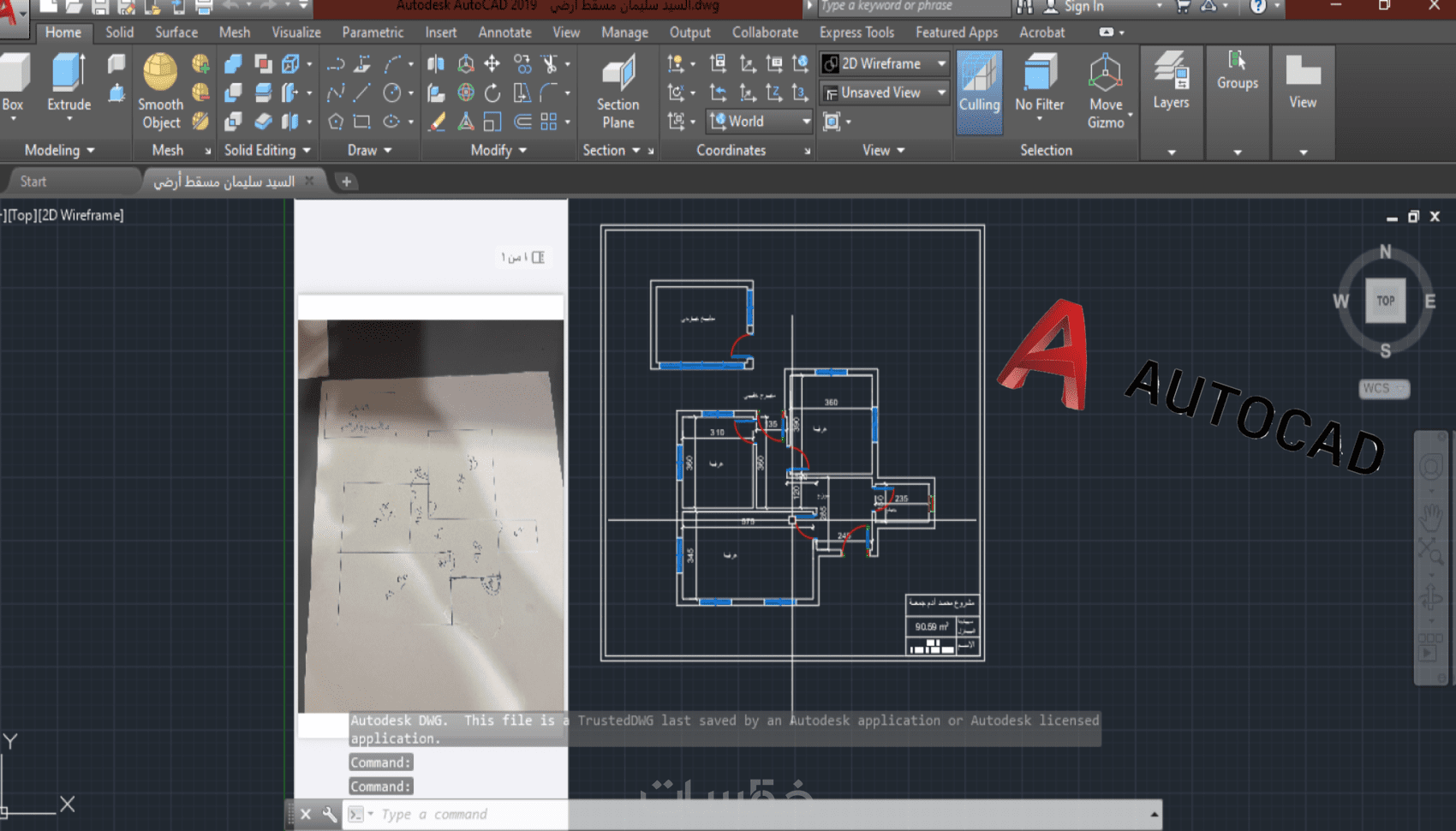Image resolution: width=1456 pixels, height=831 pixels.
Task: Open the Groups panel button
Action: pyautogui.click(x=1238, y=103)
